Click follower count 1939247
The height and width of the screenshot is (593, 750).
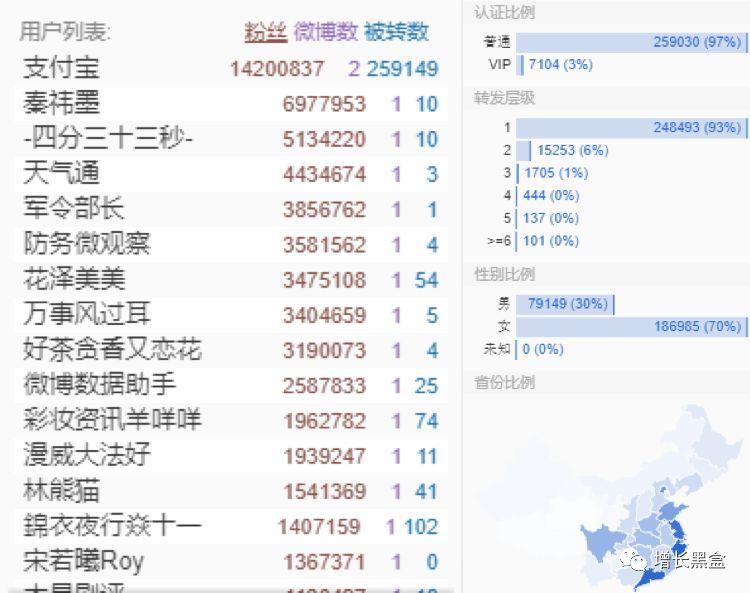click(x=324, y=456)
